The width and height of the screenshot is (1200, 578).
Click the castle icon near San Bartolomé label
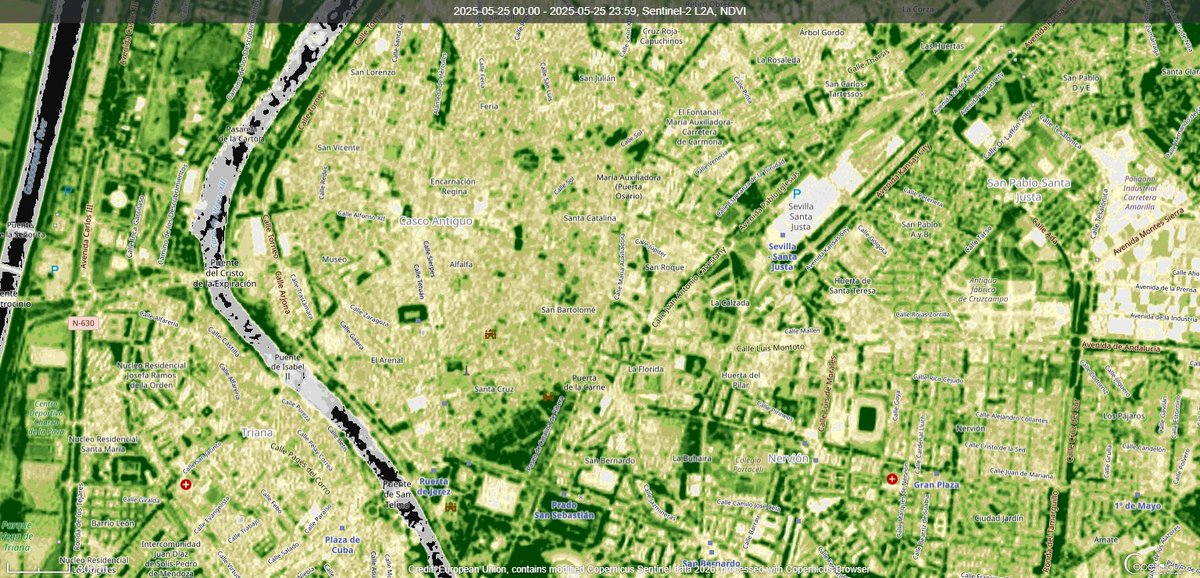(x=490, y=333)
